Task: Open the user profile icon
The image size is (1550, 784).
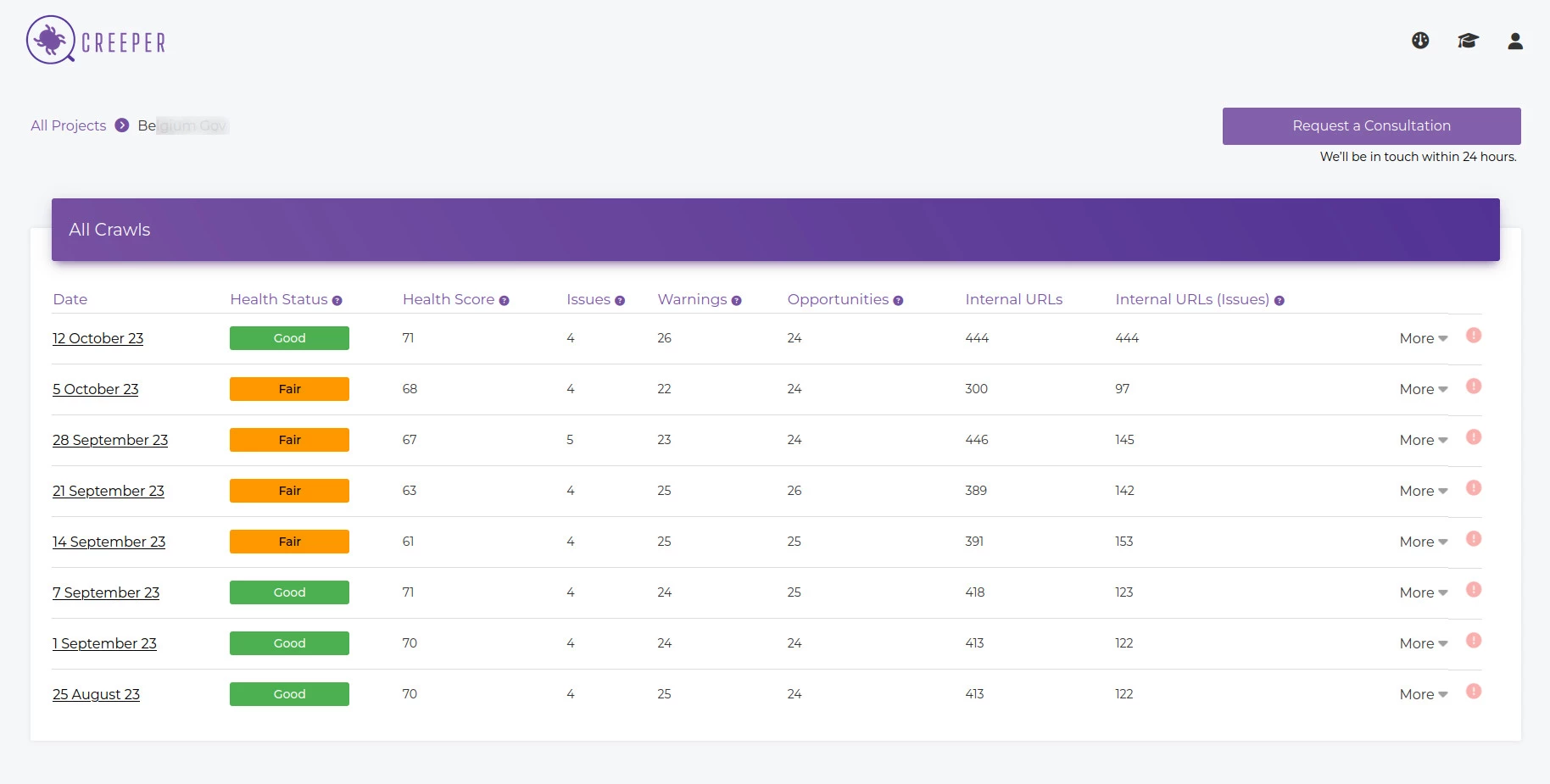Action: pyautogui.click(x=1515, y=40)
